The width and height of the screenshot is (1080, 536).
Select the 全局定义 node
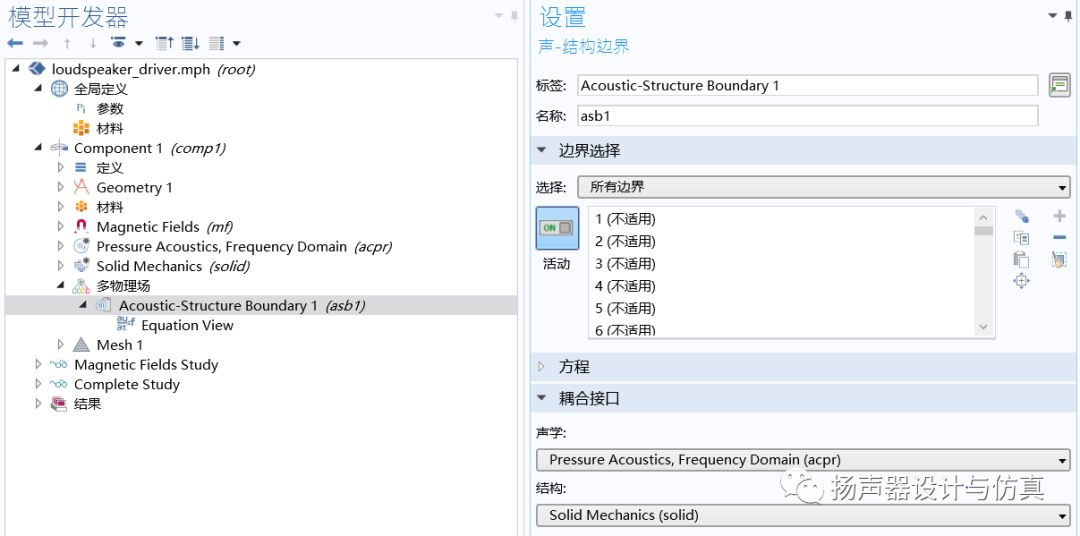[x=101, y=90]
